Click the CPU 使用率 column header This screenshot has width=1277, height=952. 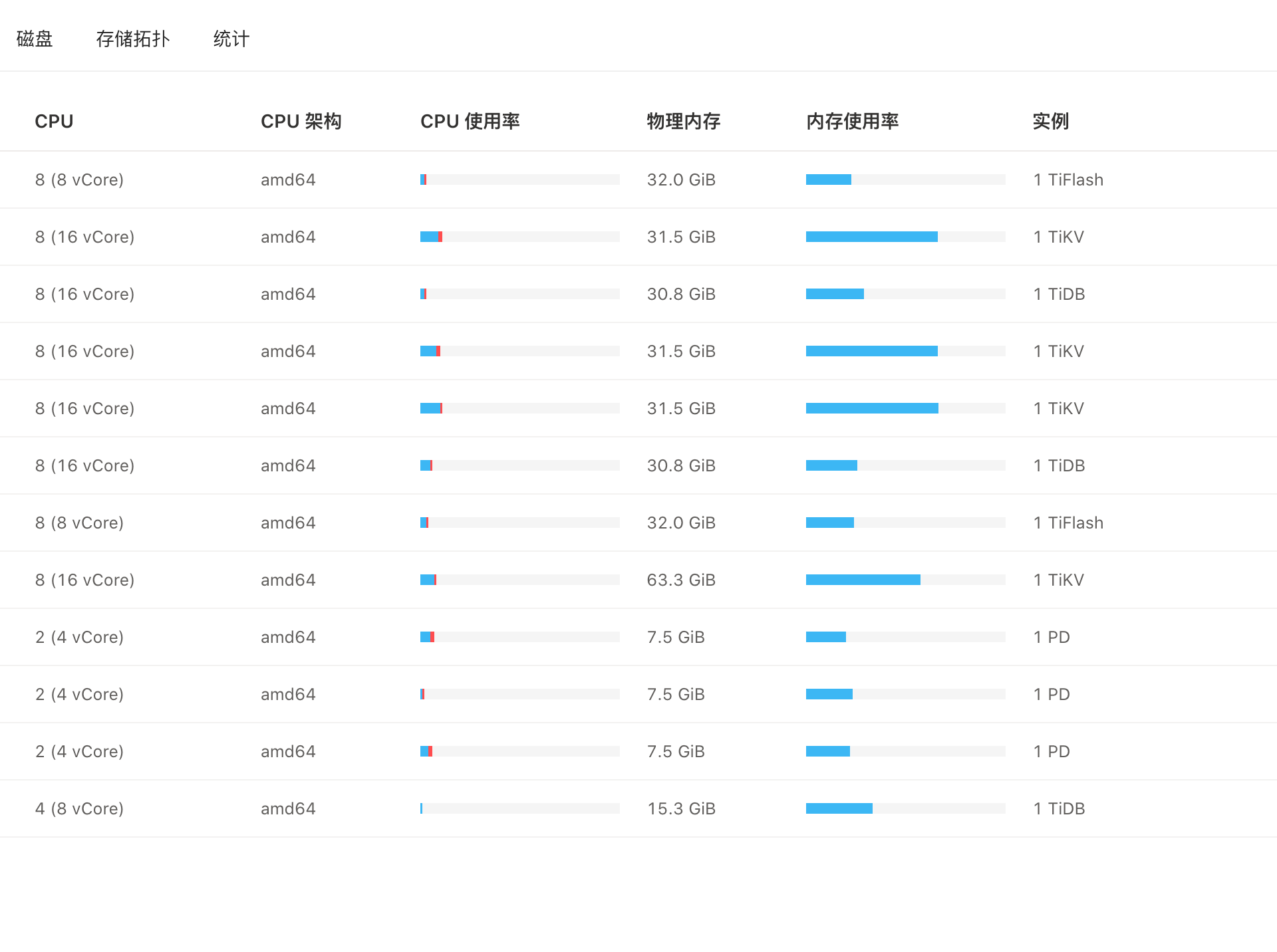coord(470,121)
